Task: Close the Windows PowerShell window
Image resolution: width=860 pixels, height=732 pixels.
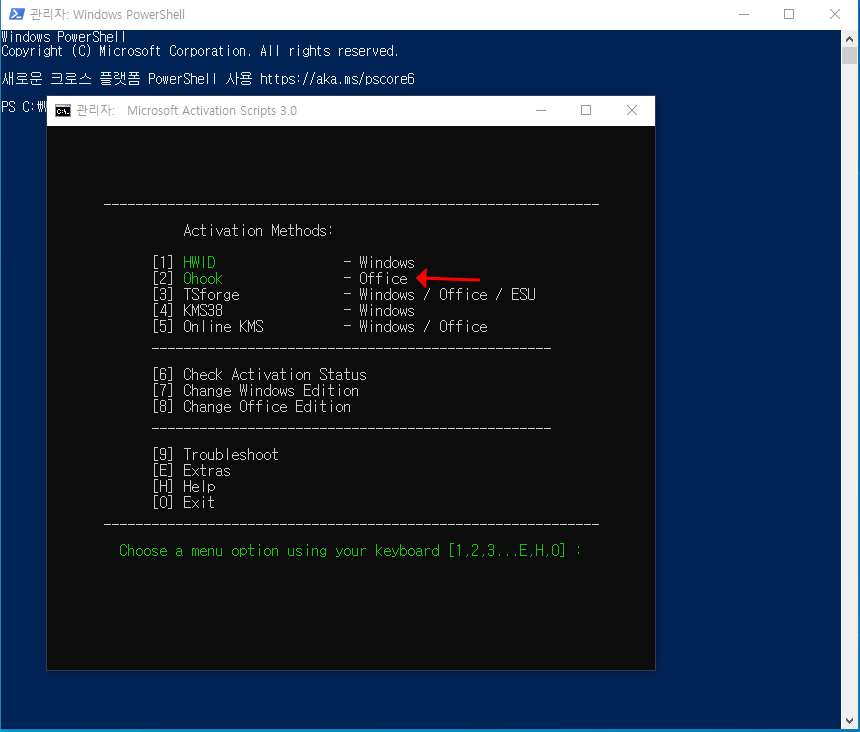Action: tap(835, 14)
